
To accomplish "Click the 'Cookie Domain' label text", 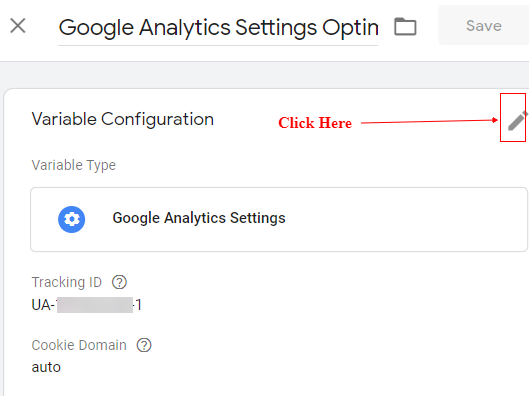I will point(79,345).
